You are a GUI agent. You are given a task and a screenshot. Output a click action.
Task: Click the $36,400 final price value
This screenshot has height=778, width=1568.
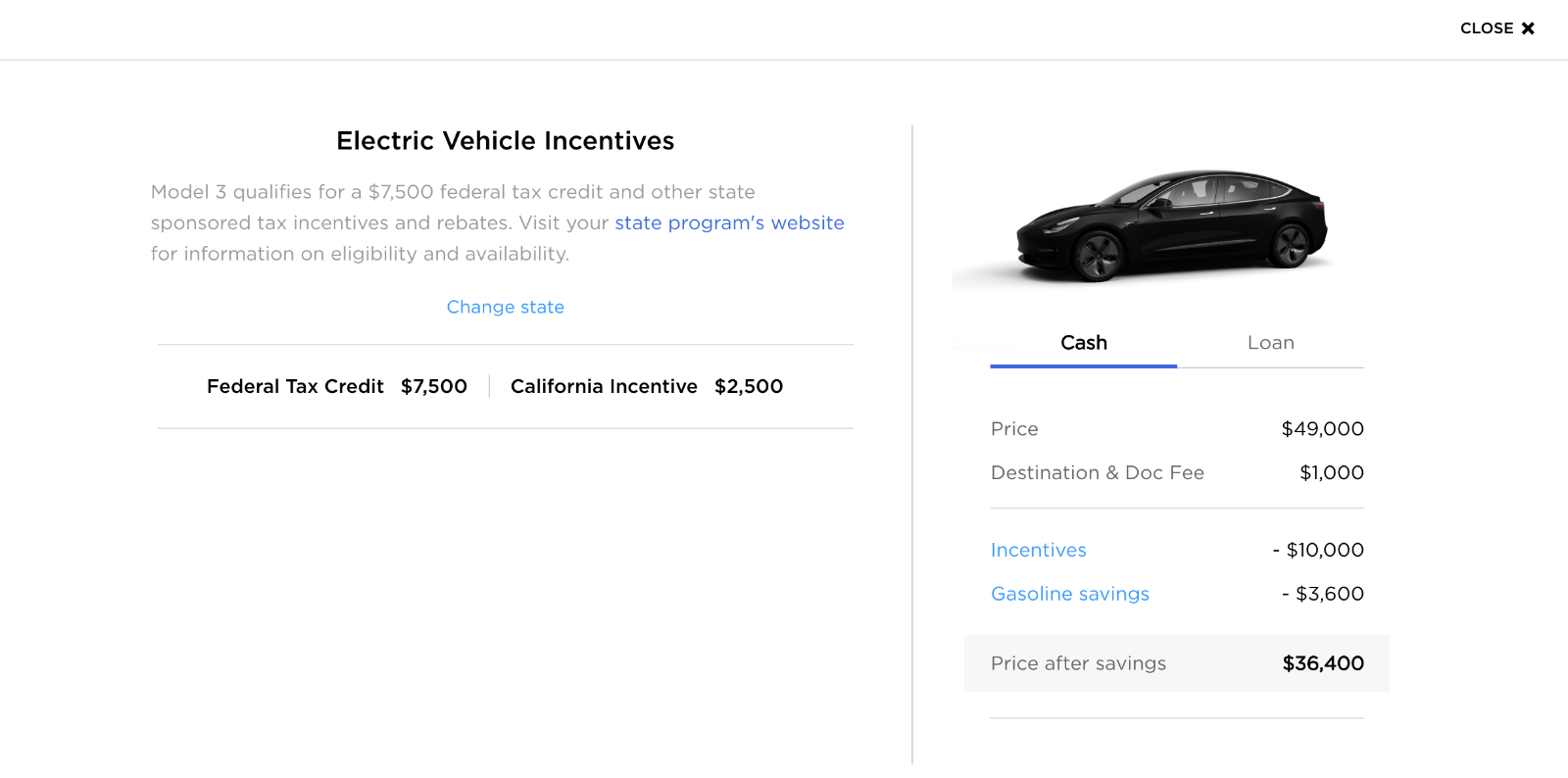(x=1323, y=663)
